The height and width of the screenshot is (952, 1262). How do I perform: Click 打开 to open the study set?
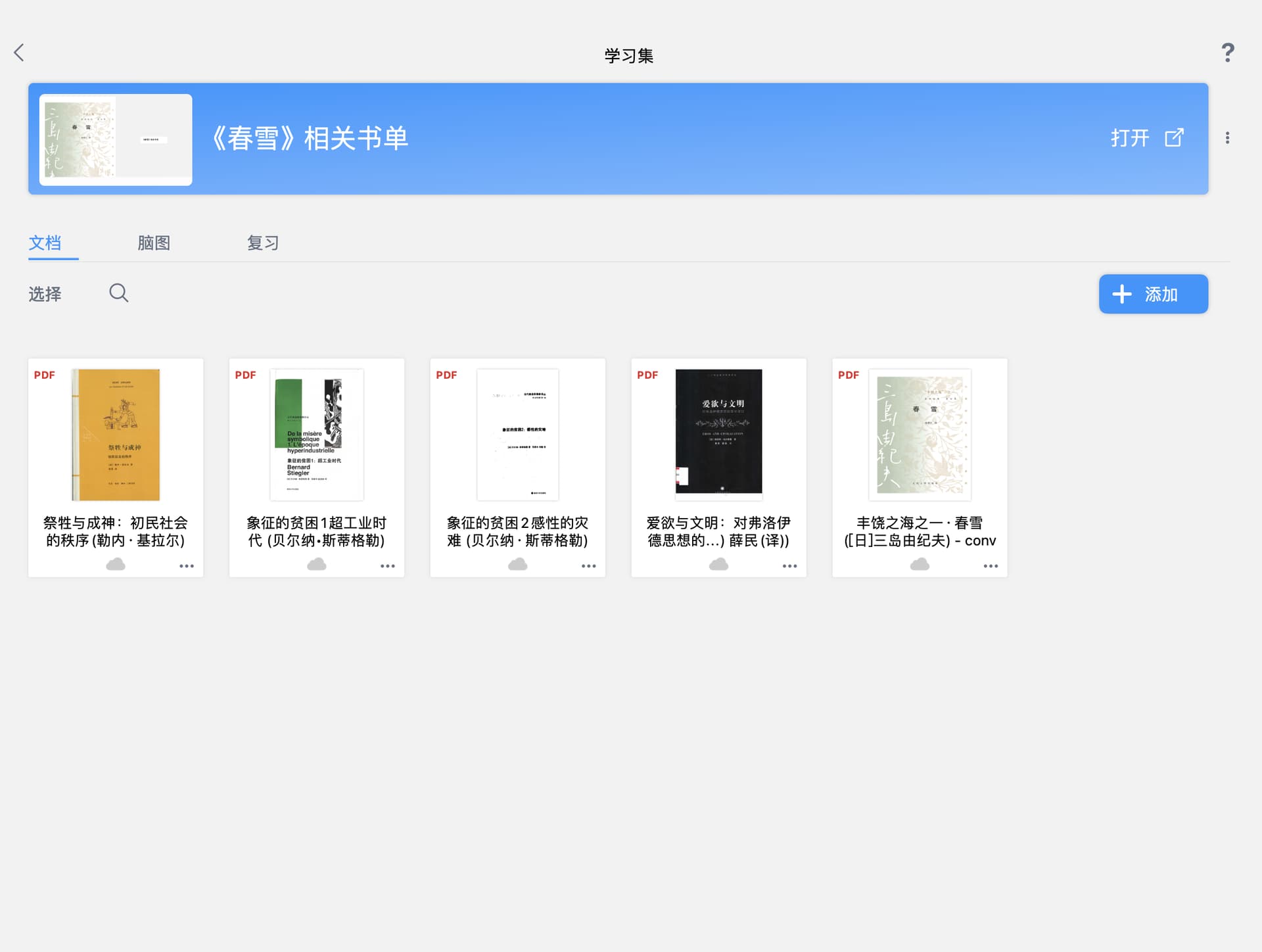click(1147, 138)
